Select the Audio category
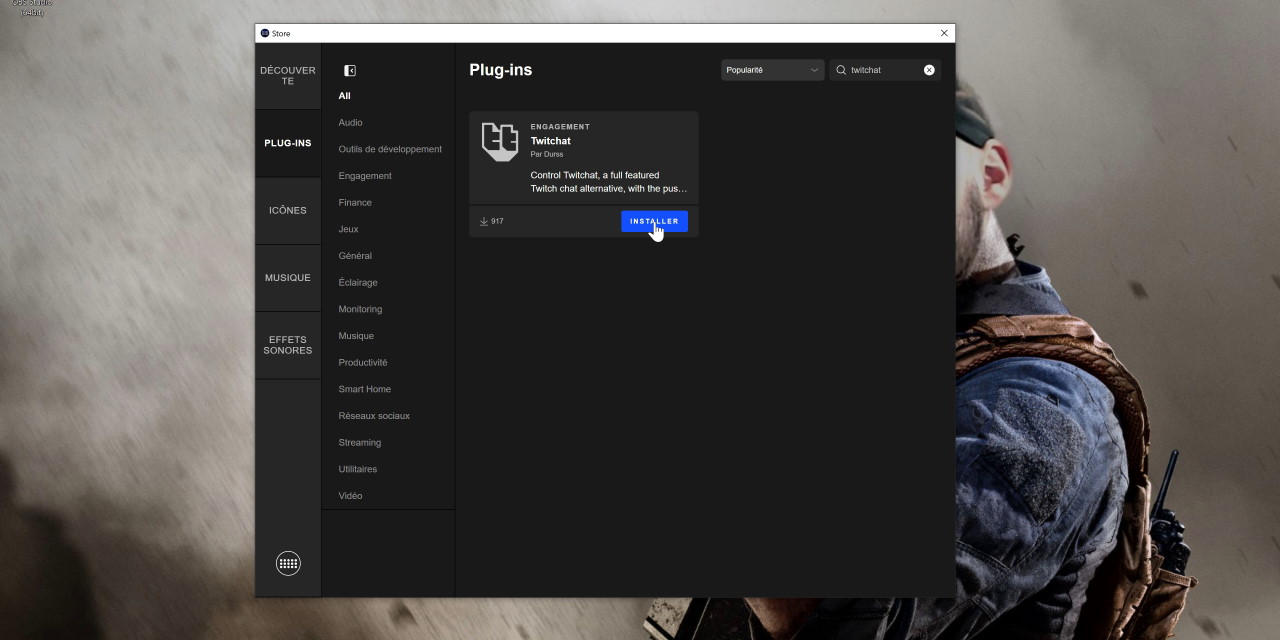1280x640 pixels. [x=350, y=123]
